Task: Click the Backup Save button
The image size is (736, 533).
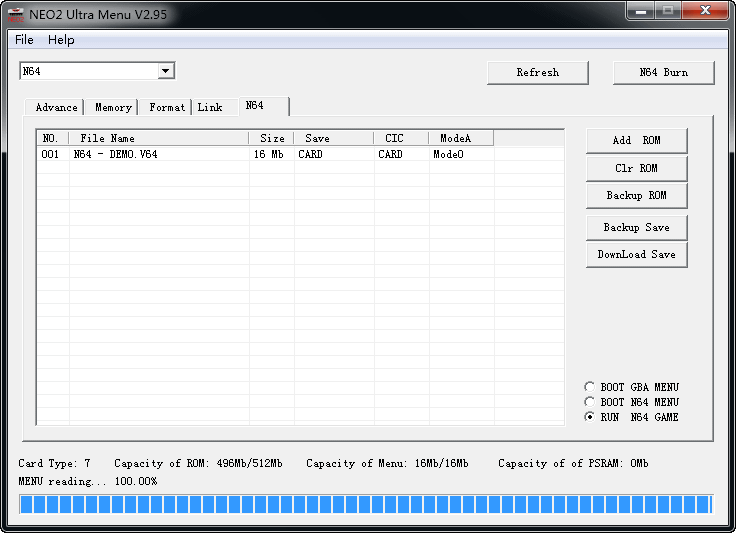Action: tap(636, 227)
